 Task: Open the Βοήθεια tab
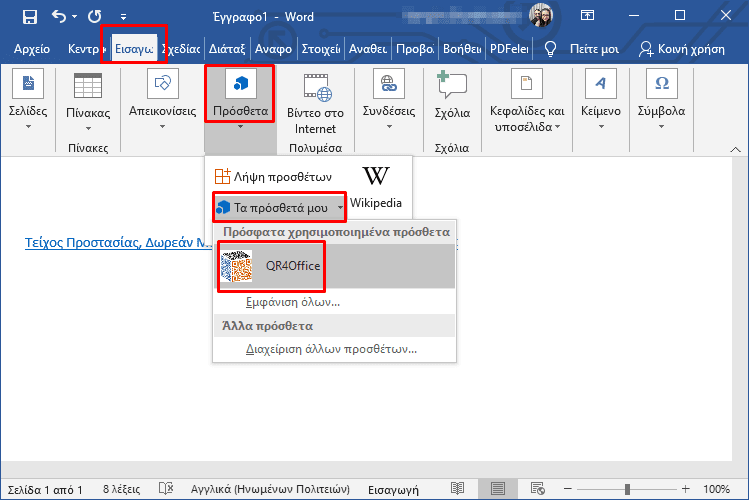(x=462, y=49)
